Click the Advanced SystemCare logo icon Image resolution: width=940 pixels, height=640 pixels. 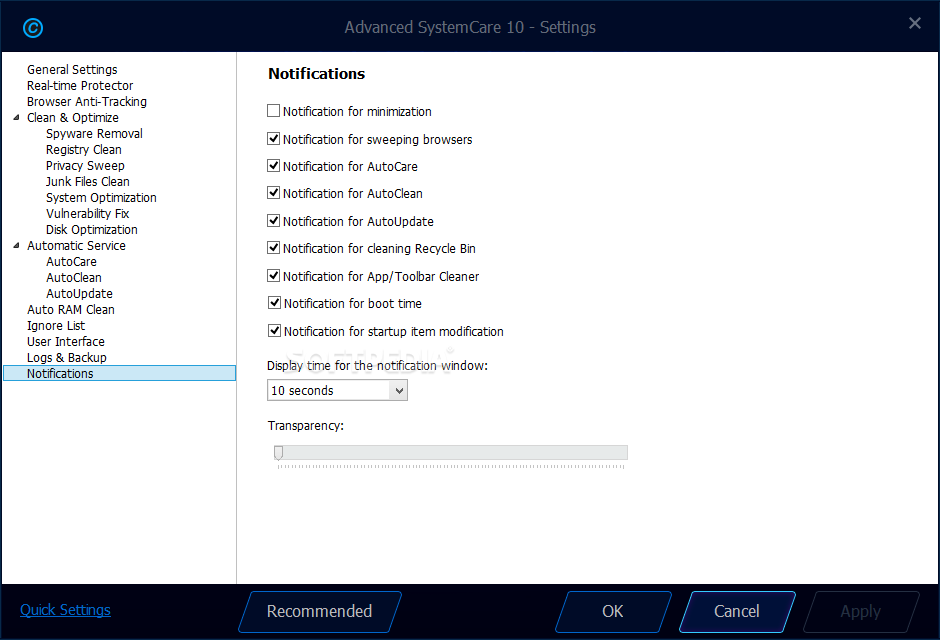pos(33,28)
